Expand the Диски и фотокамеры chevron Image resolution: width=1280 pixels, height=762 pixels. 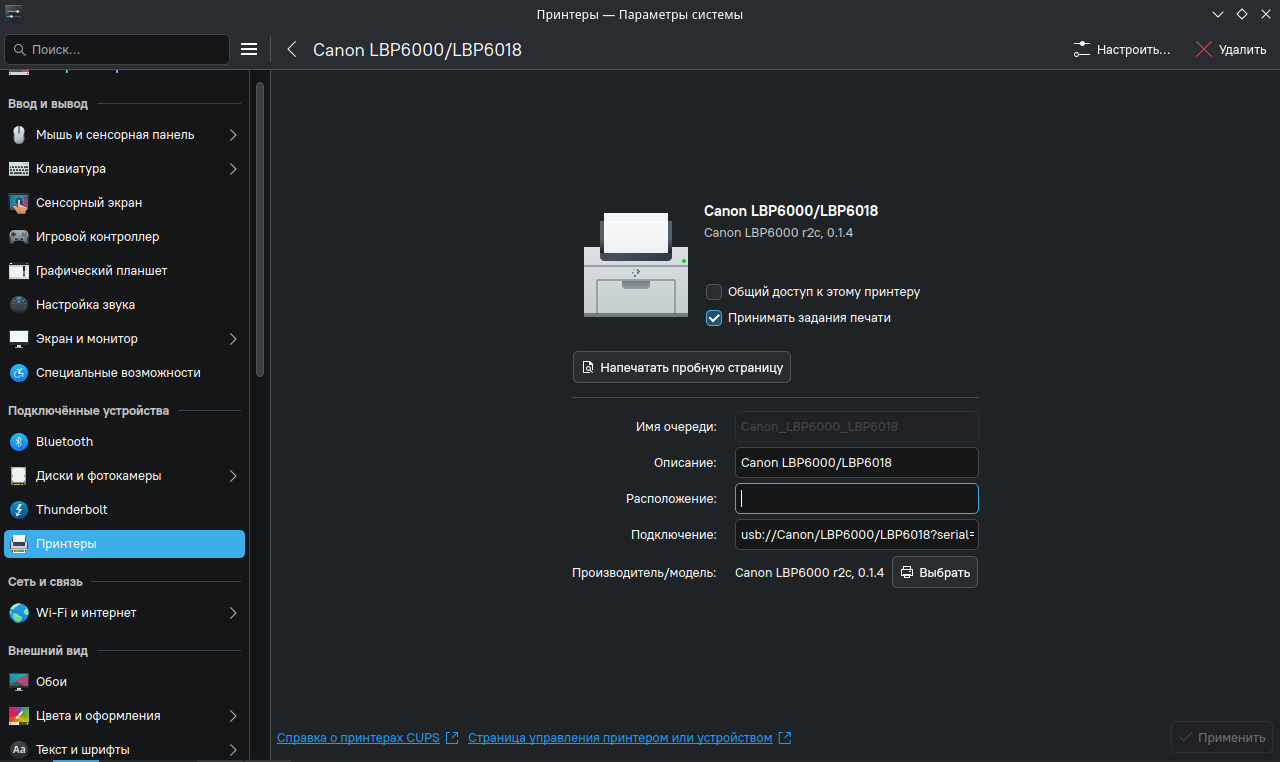[x=233, y=476]
